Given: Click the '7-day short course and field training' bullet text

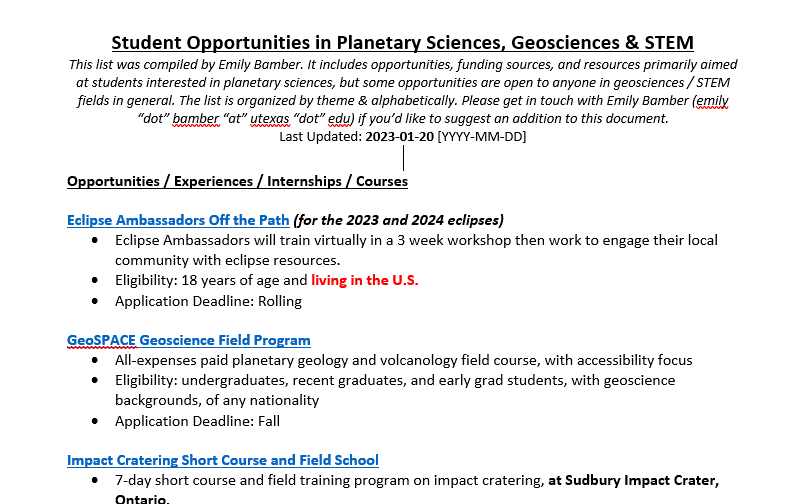Looking at the screenshot, I should pyautogui.click(x=329, y=480).
